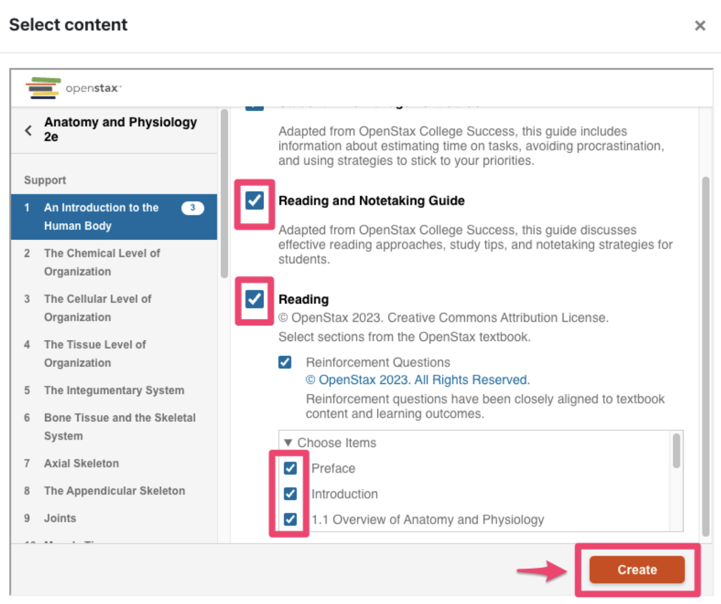Toggle 1.1 Overview of Anatomy and Physiology checkbox

[290, 519]
